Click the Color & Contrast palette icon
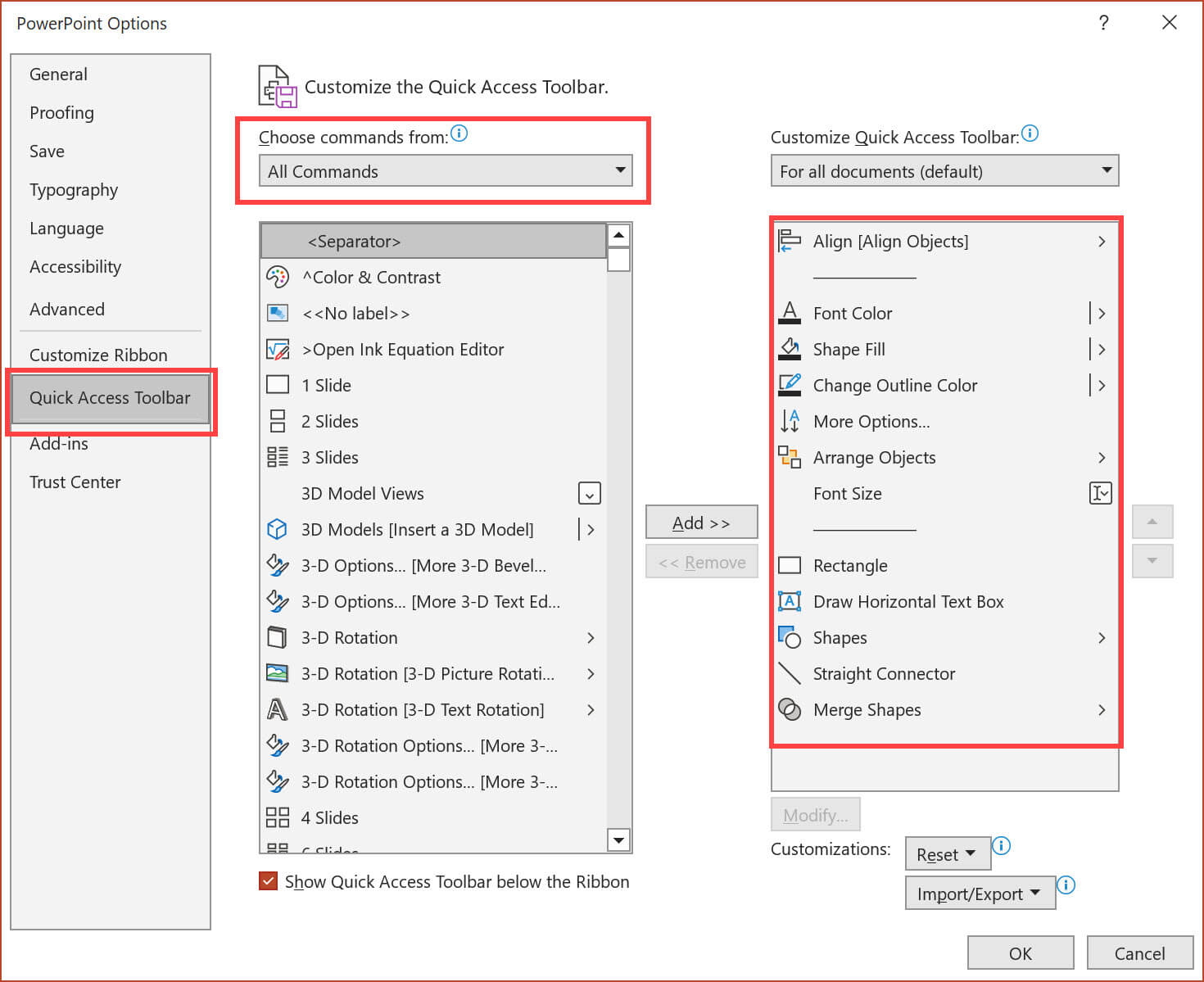The image size is (1204, 982). pos(278,277)
